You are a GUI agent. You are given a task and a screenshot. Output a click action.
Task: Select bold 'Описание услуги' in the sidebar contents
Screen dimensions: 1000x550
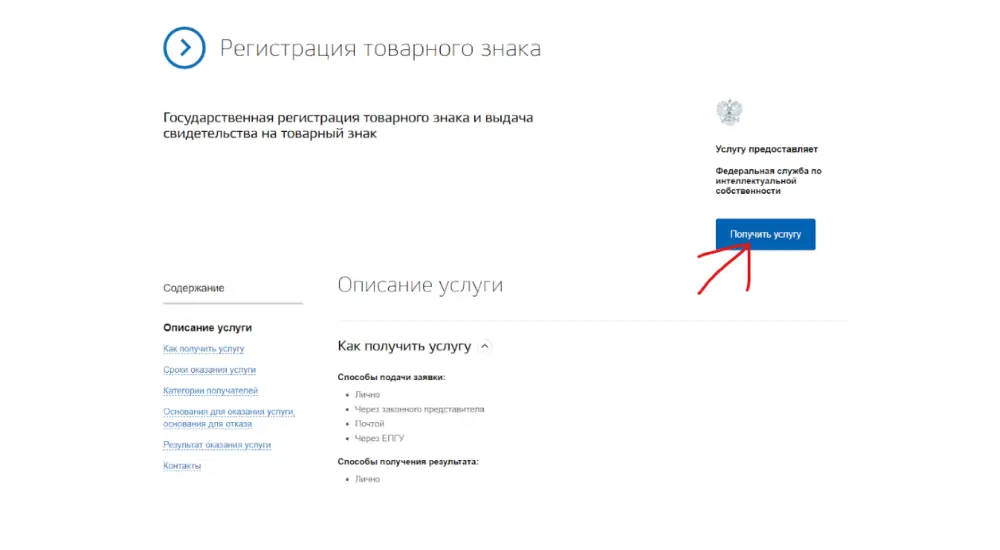[x=207, y=327]
